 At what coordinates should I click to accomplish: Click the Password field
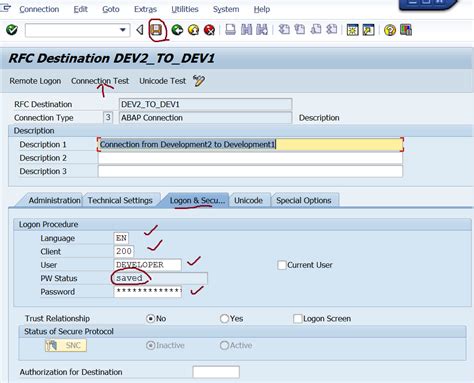coord(147,292)
